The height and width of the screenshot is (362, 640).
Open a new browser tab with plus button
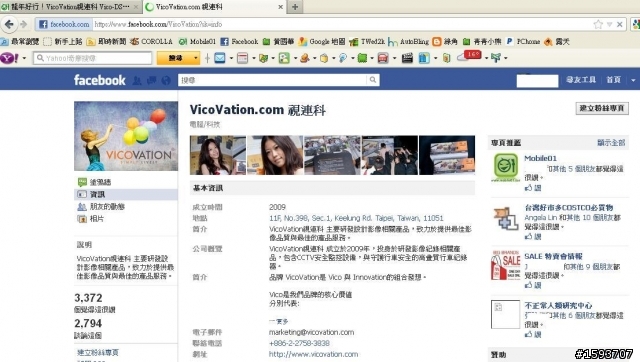tap(295, 7)
